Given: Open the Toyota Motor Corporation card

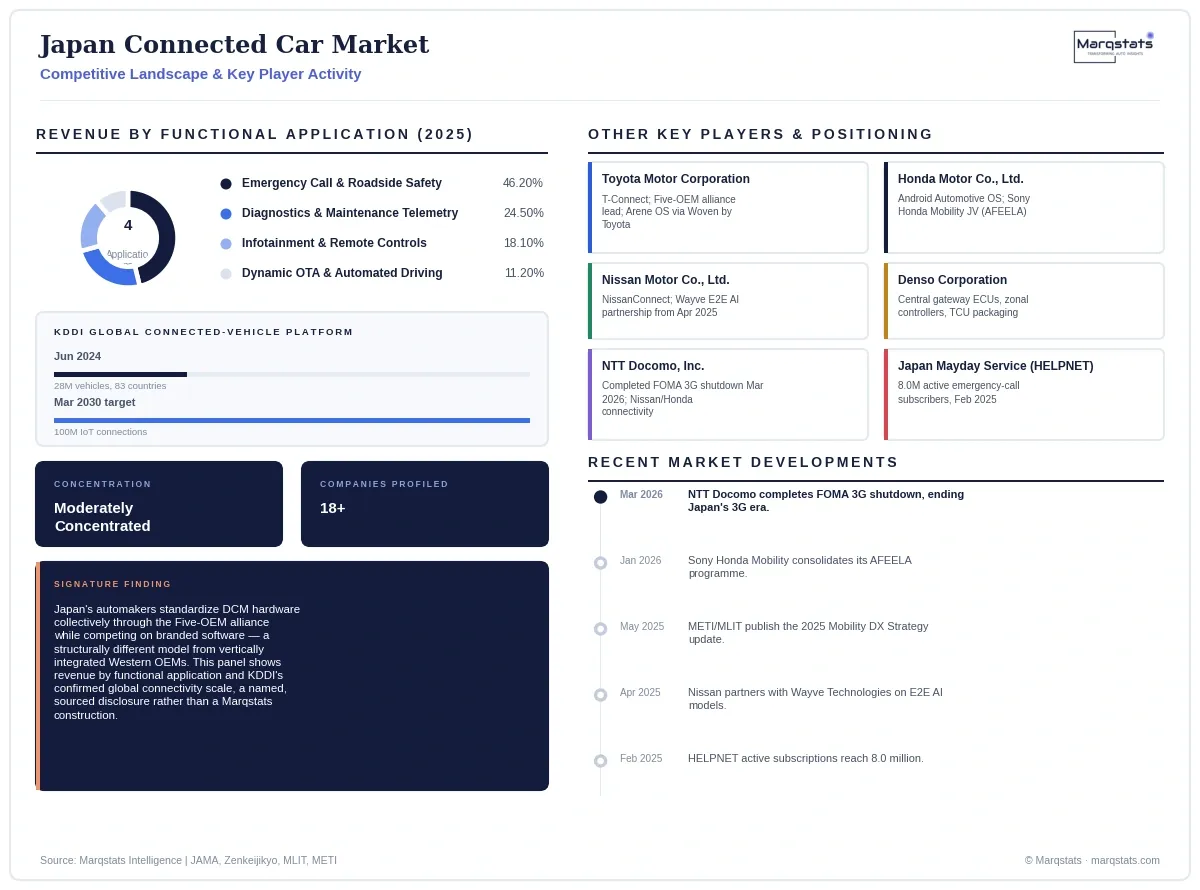Looking at the screenshot, I should pyautogui.click(x=728, y=207).
